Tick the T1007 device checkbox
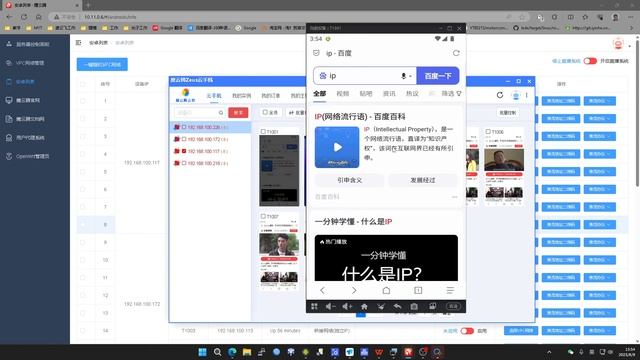This screenshot has height=360, width=640. click(263, 216)
